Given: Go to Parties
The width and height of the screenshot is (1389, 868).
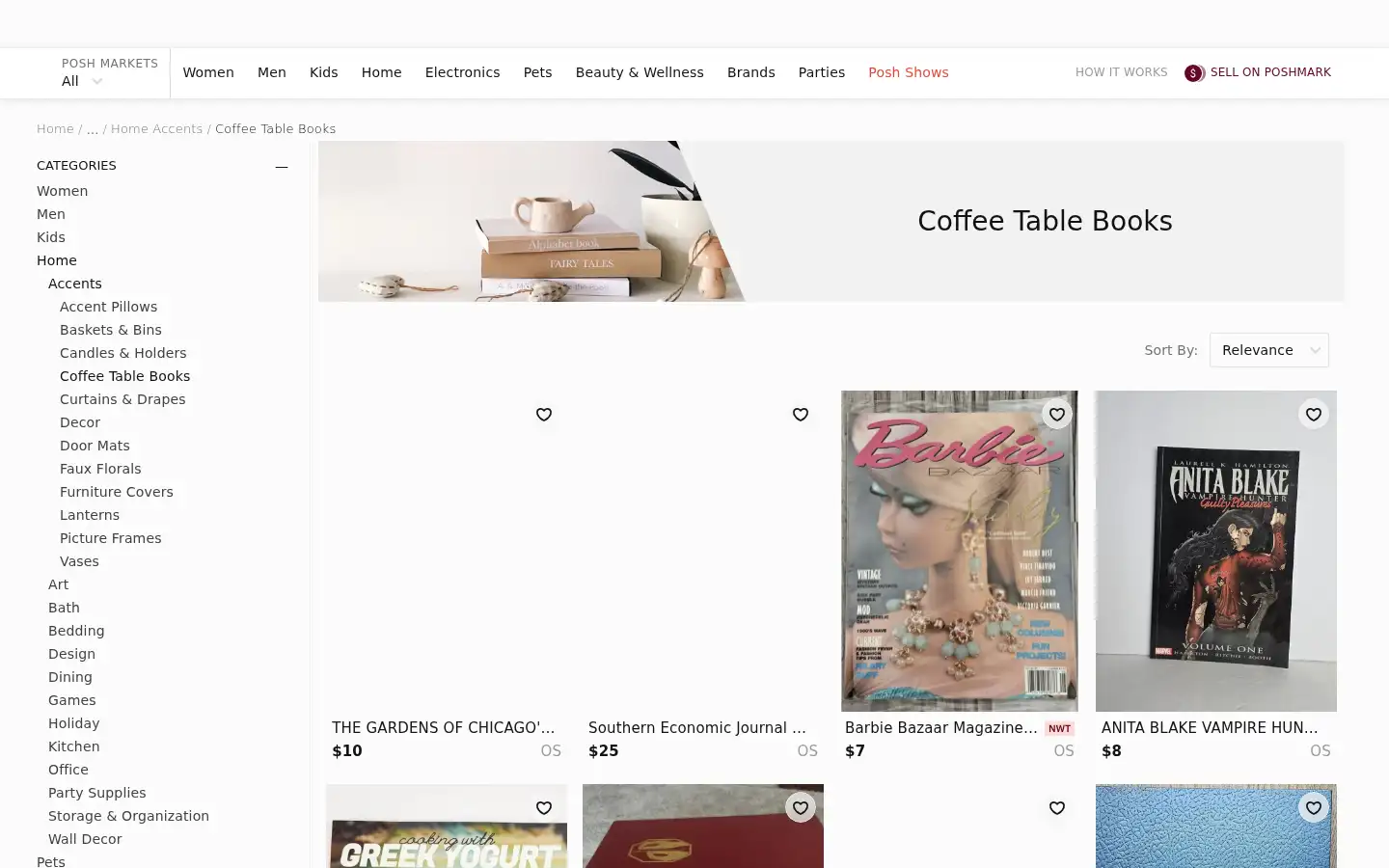Looking at the screenshot, I should 822,72.
